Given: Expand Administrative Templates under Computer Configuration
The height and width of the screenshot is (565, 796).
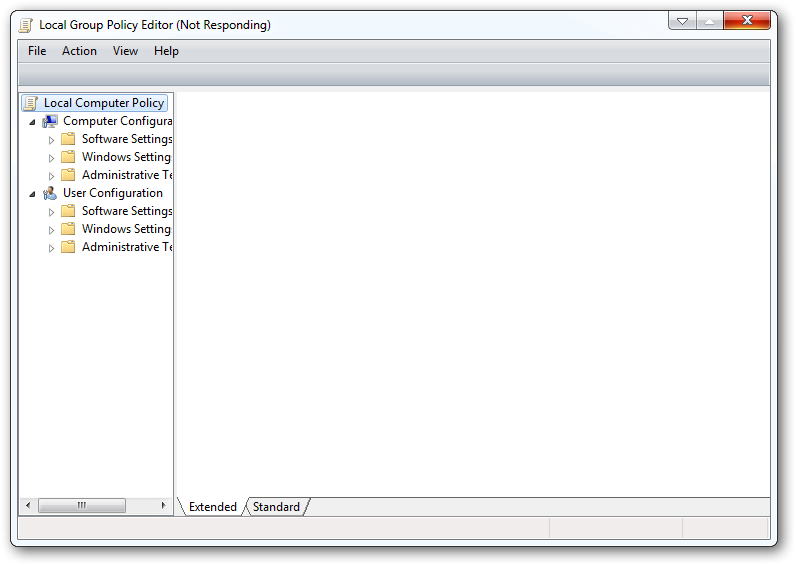Looking at the screenshot, I should (51, 176).
